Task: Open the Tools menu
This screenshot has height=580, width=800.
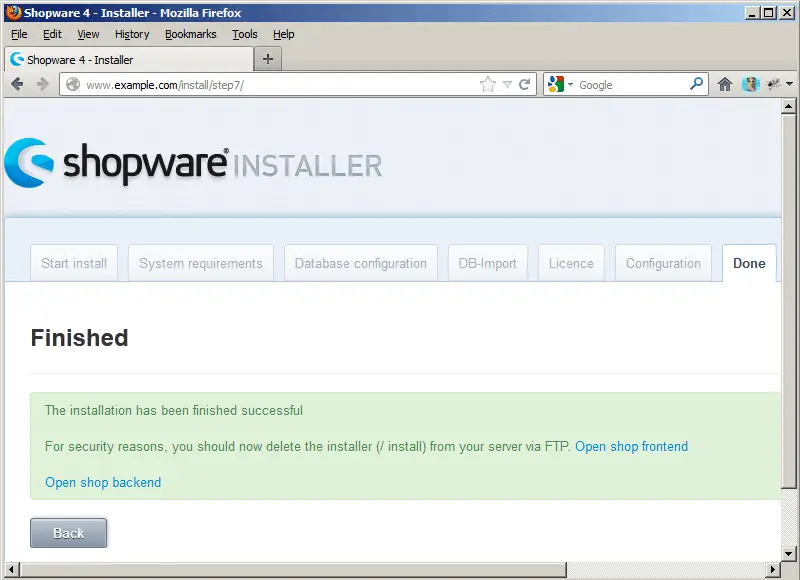Action: (x=245, y=34)
